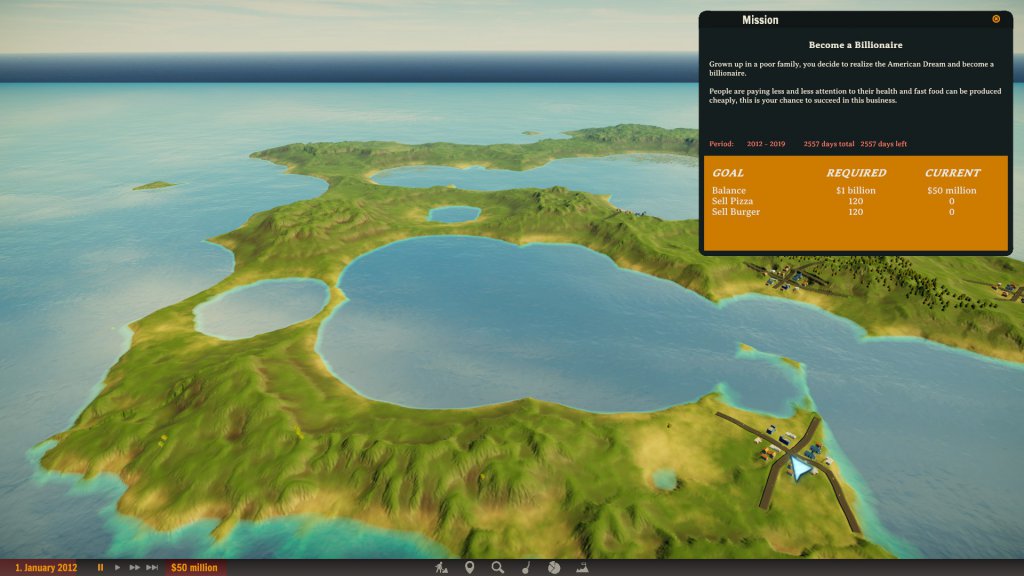The image size is (1024, 576).
Task: Click the small island in the sea
Action: point(153,186)
